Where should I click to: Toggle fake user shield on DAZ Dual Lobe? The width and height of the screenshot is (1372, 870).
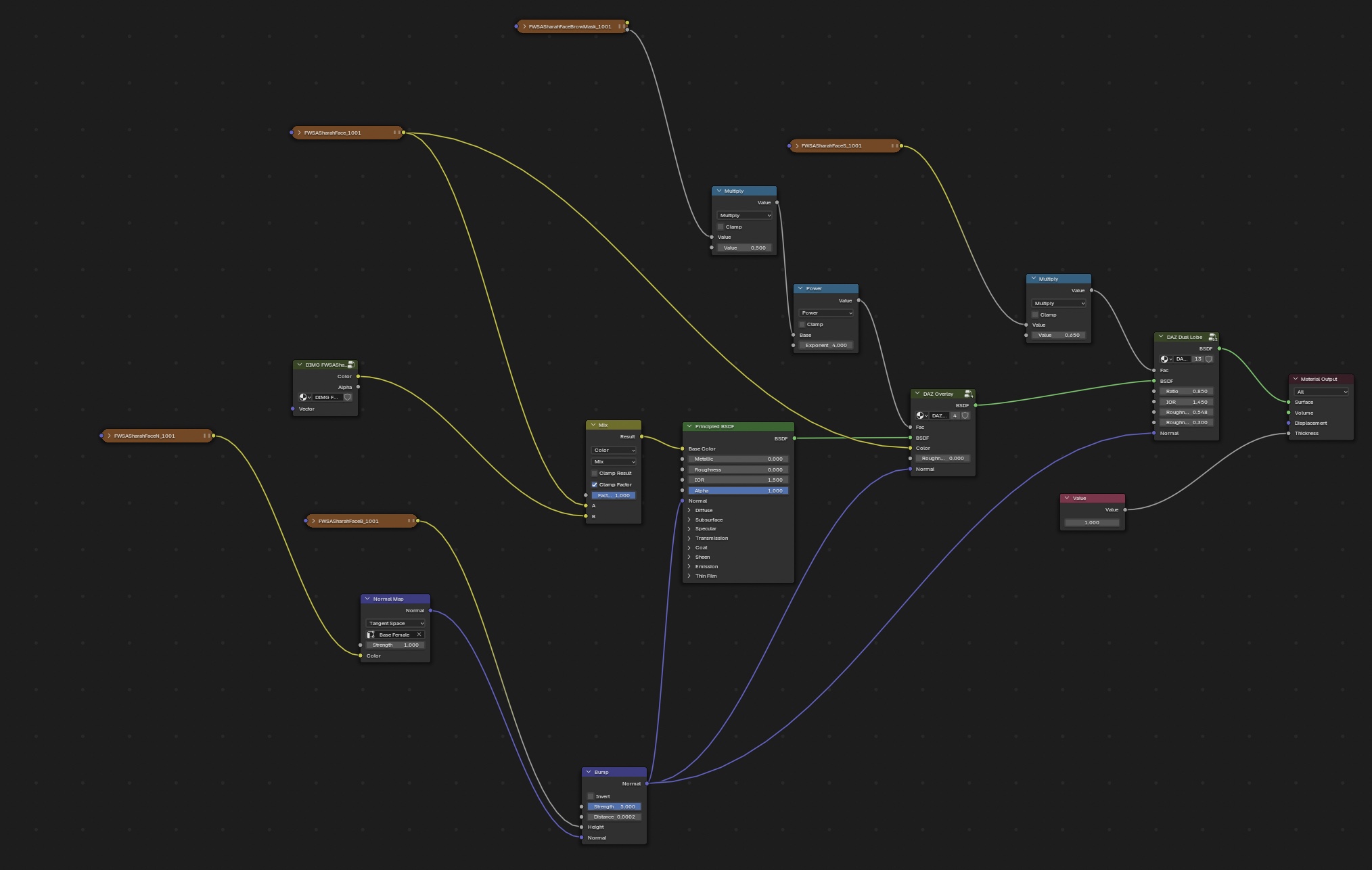click(x=1209, y=359)
